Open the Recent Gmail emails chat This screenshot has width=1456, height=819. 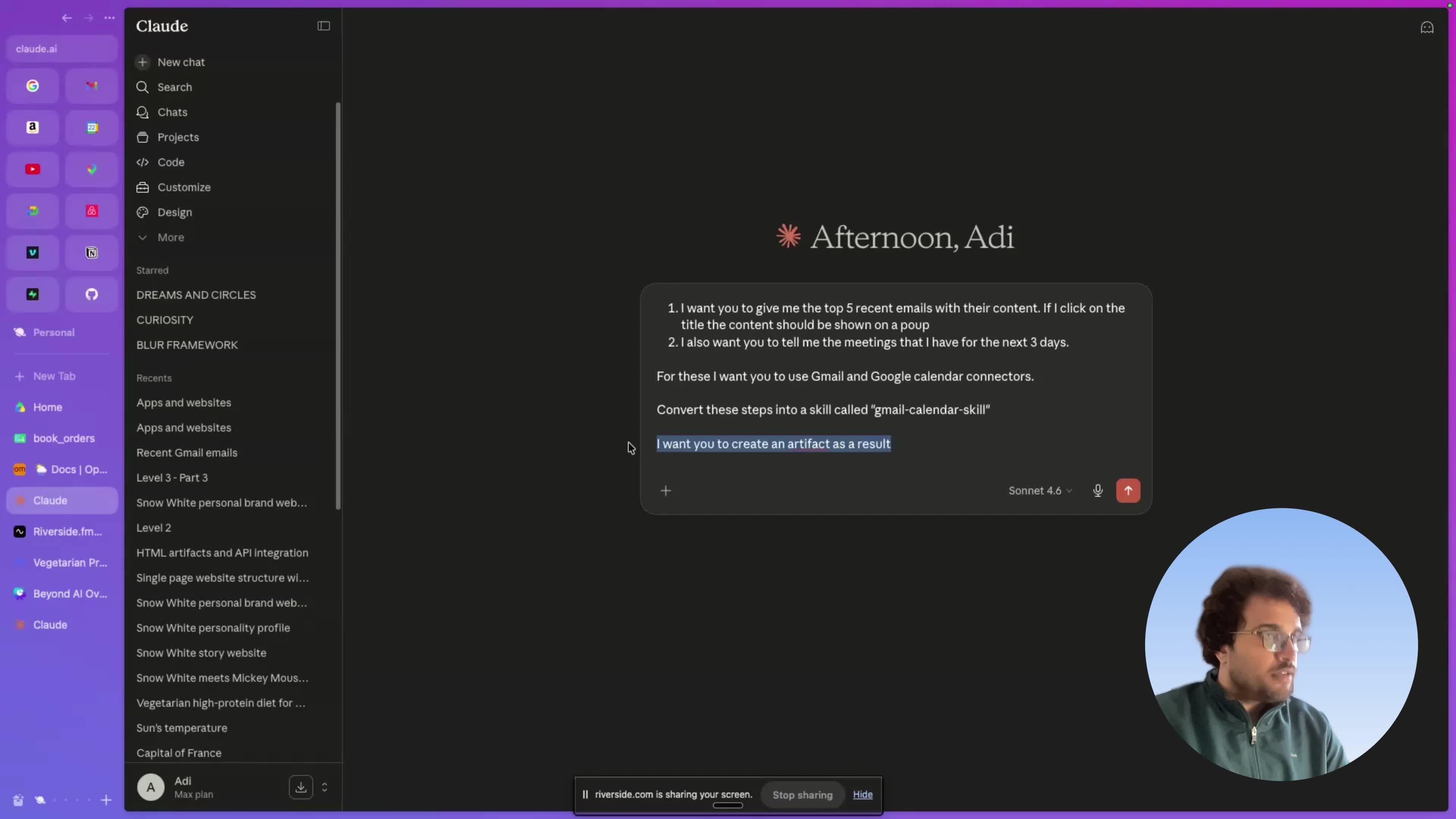[x=187, y=453]
